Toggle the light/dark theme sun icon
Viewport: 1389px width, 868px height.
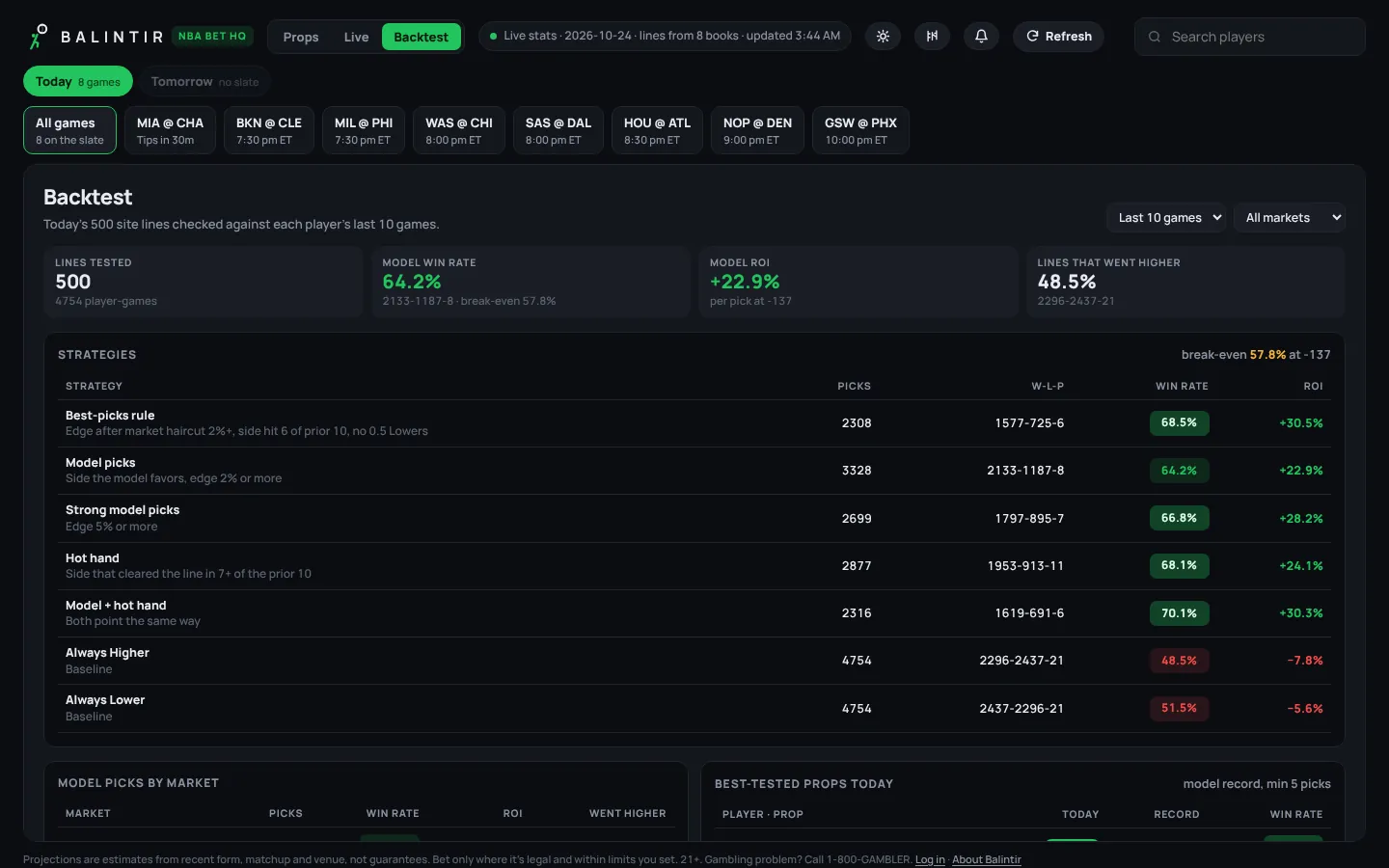click(x=883, y=37)
